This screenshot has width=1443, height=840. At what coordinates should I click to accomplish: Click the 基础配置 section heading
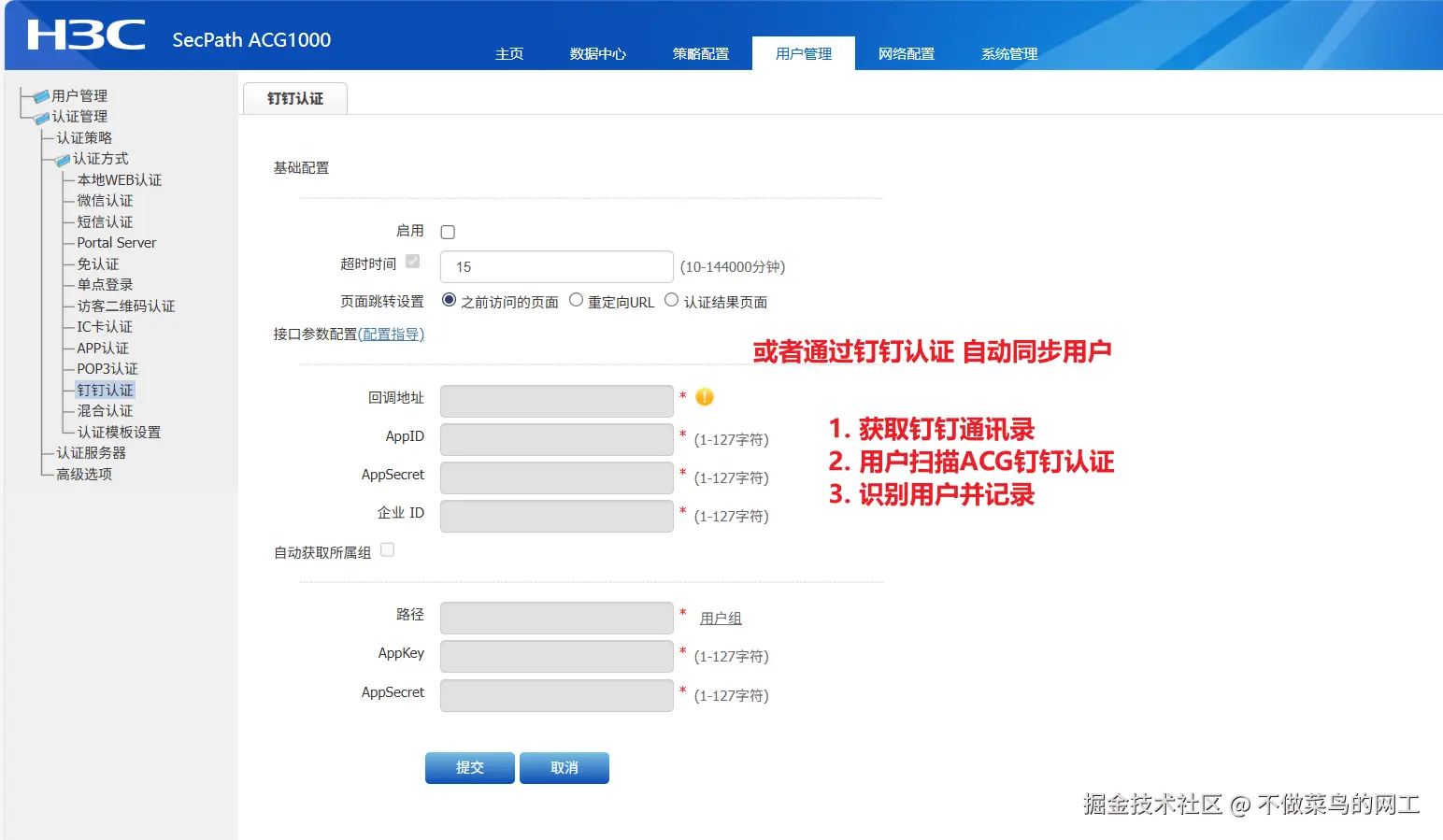[301, 168]
